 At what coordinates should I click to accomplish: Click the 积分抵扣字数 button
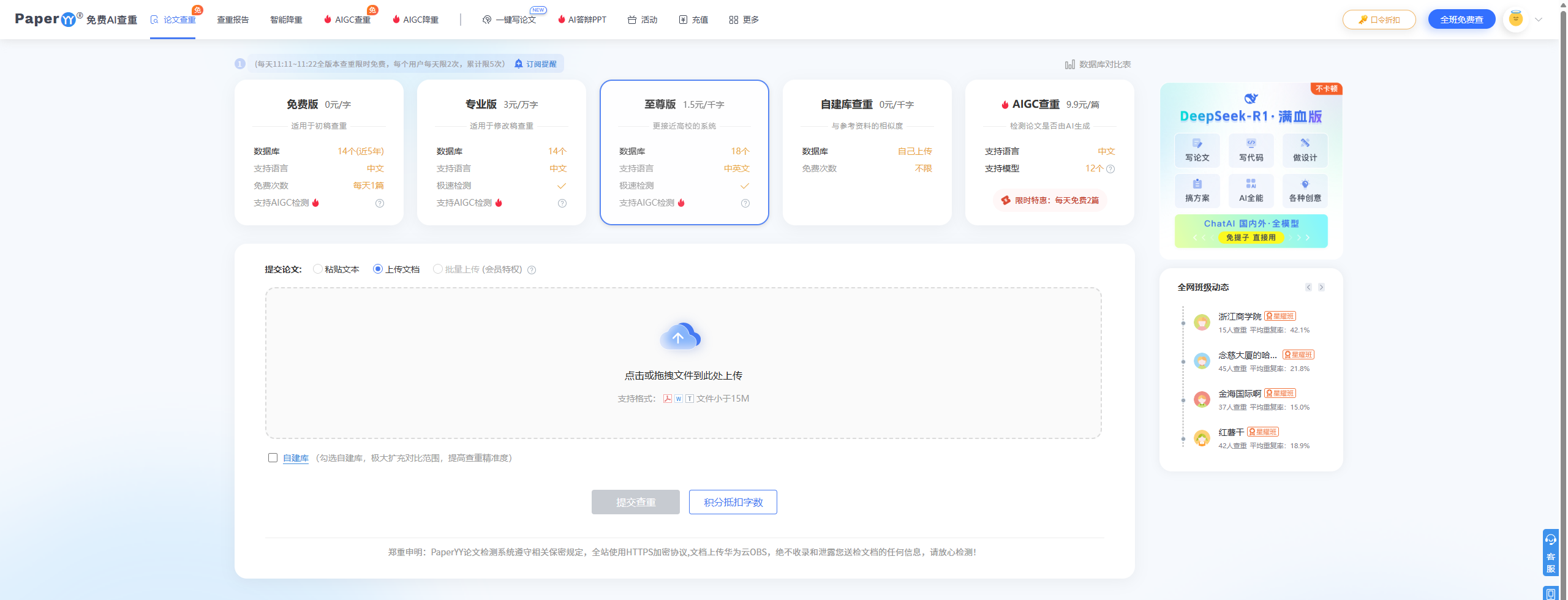[x=733, y=502]
